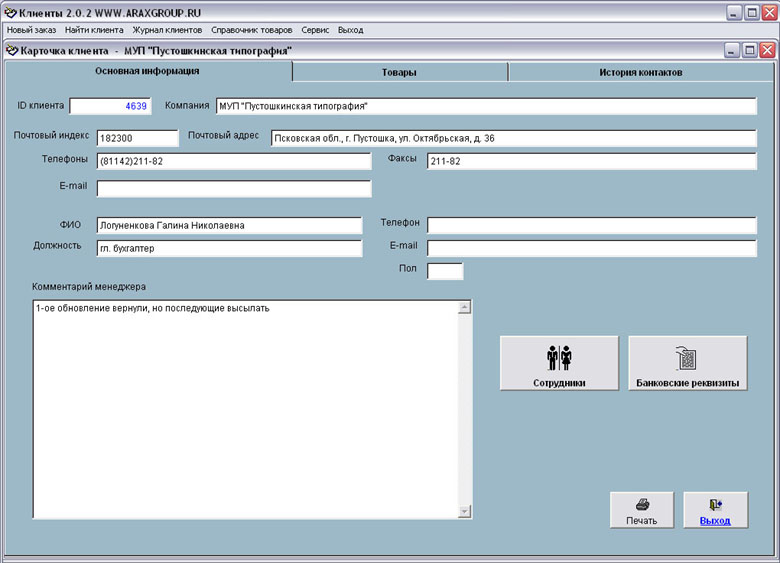Open the Сотрудники employees button
The width and height of the screenshot is (780, 563).
click(x=559, y=363)
